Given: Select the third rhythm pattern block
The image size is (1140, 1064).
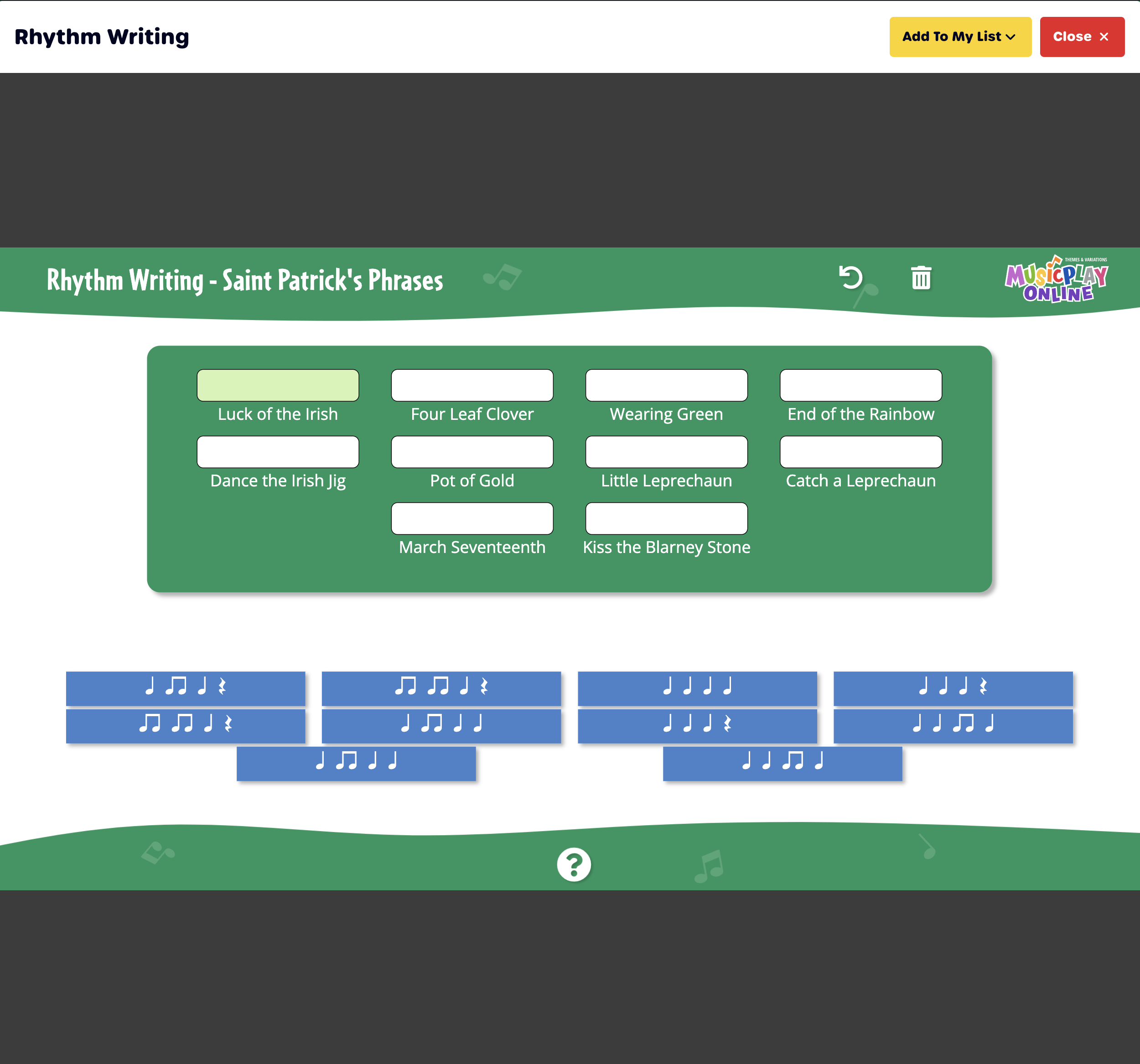Looking at the screenshot, I should click(697, 686).
